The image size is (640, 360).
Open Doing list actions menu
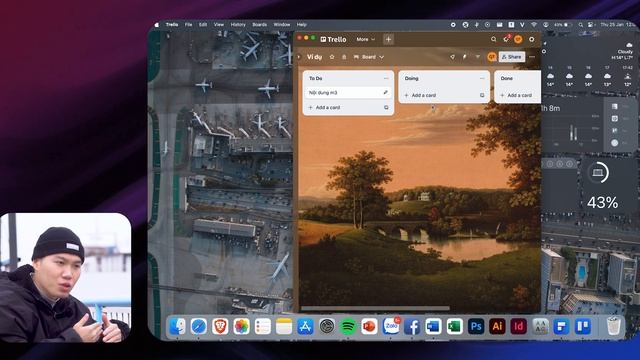482,78
